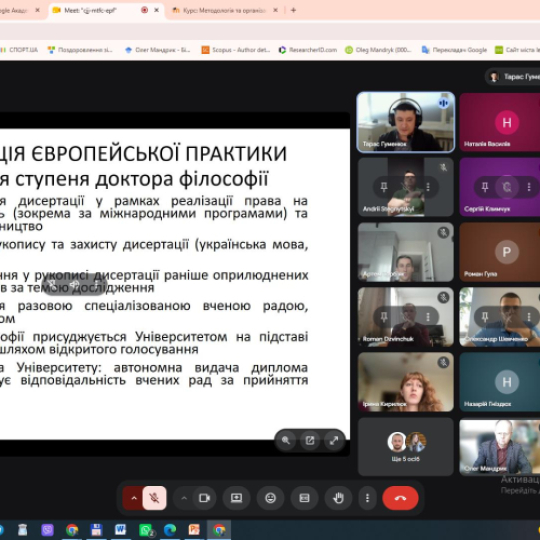Click speaking indicator on Тарас Гуменюк's tile
The image size is (540, 540).
pos(444,103)
